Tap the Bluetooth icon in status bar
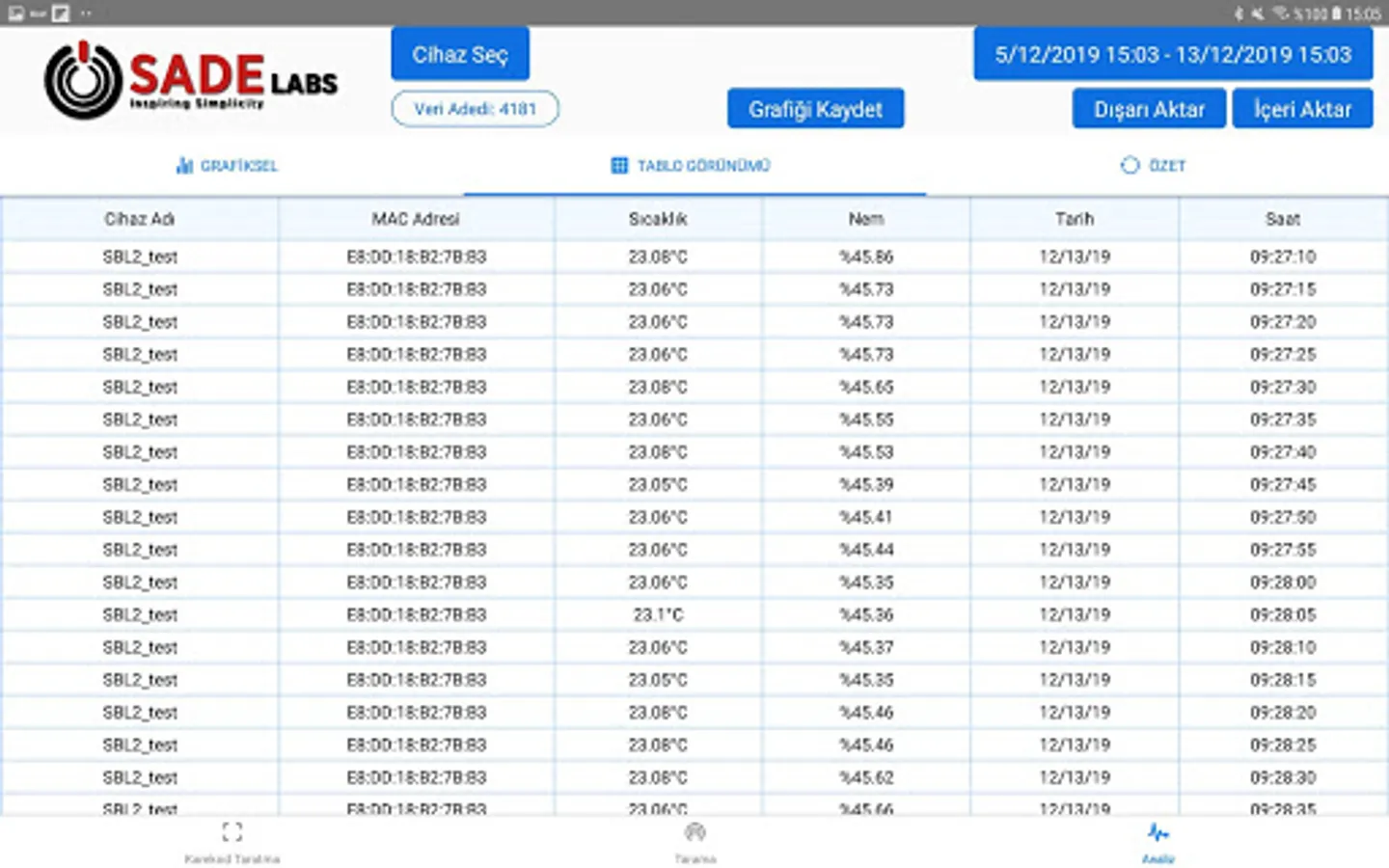1389x868 pixels. click(1239, 14)
